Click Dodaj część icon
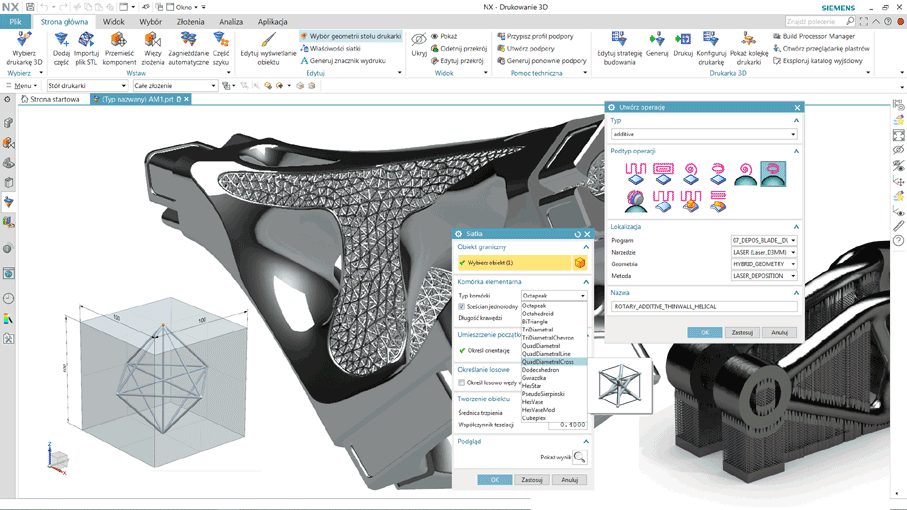This screenshot has height=510, width=907. (61, 40)
